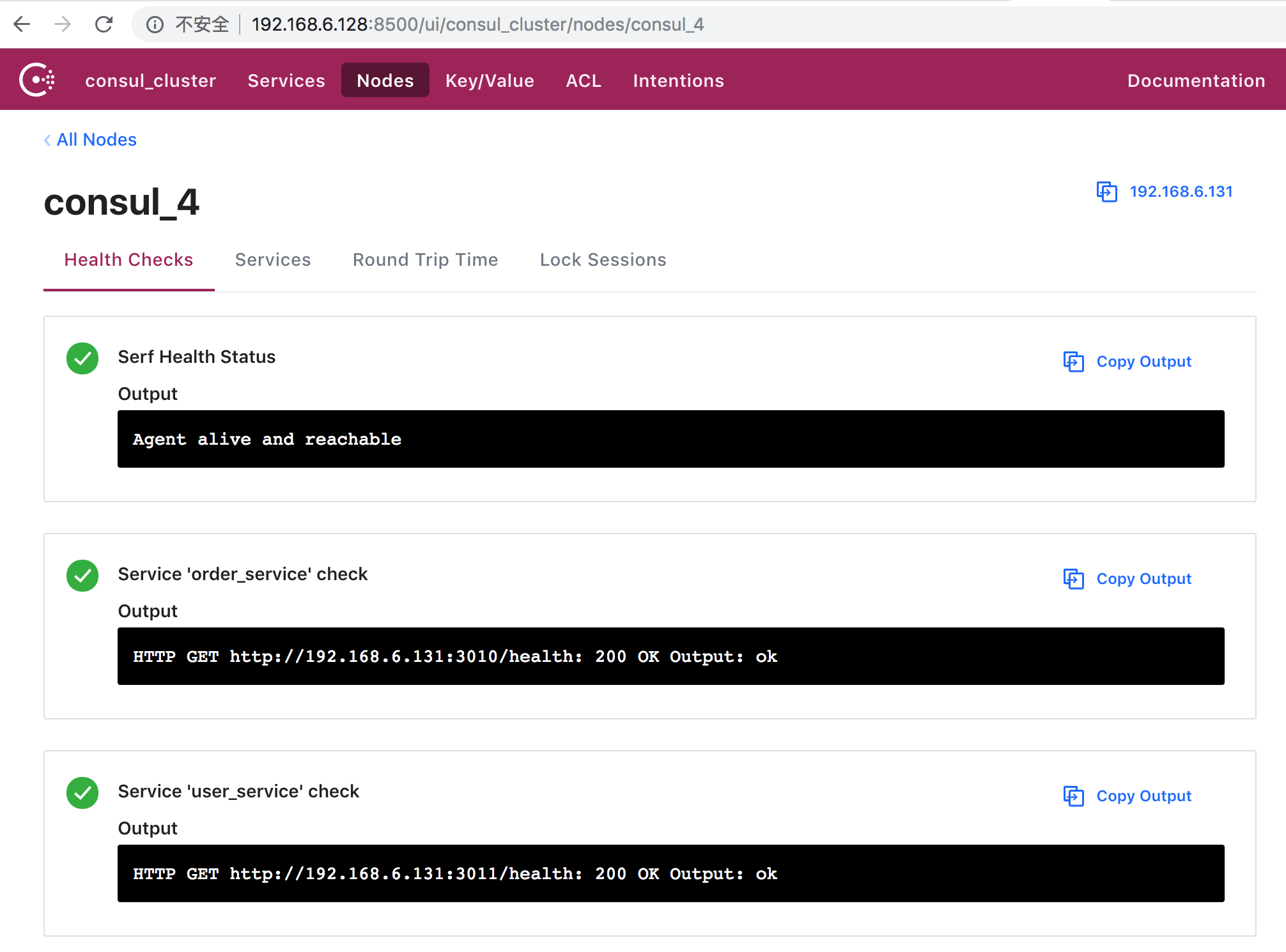This screenshot has width=1286, height=952.
Task: Switch to the Round Trip Time tab
Action: [425, 259]
